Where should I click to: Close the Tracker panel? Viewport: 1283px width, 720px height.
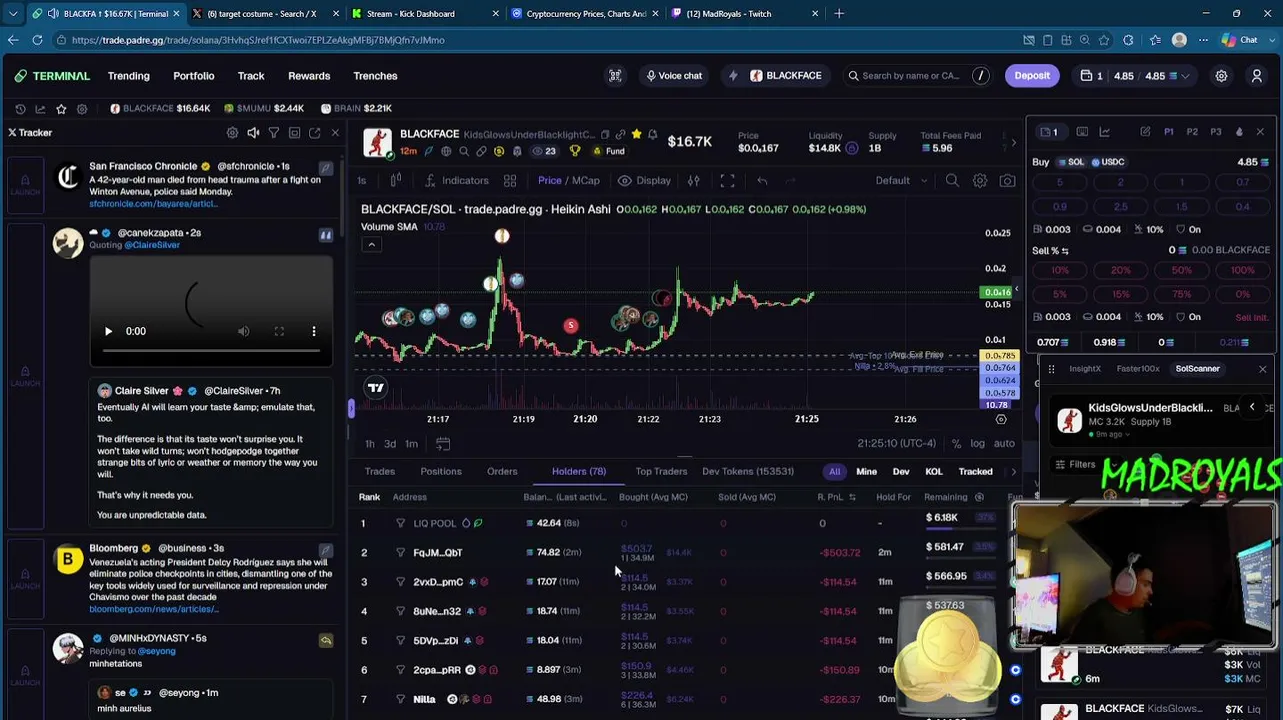coord(335,133)
